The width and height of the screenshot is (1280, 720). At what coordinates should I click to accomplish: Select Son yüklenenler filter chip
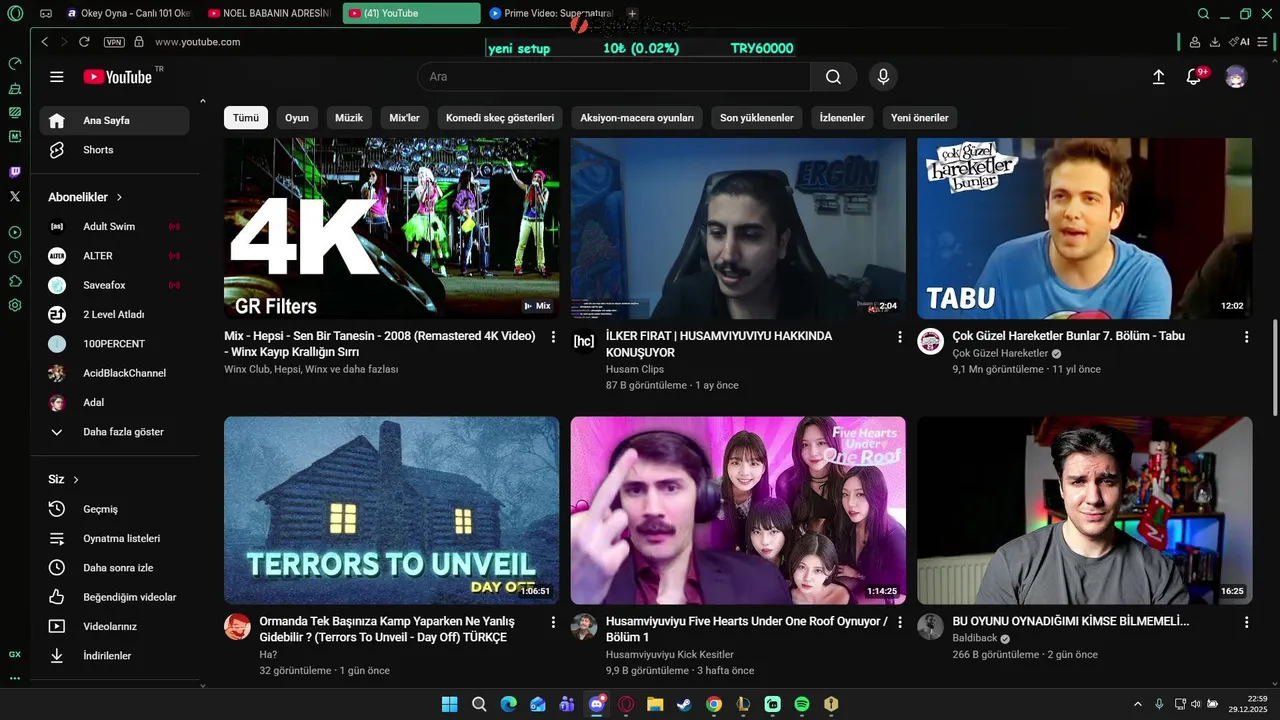(757, 118)
